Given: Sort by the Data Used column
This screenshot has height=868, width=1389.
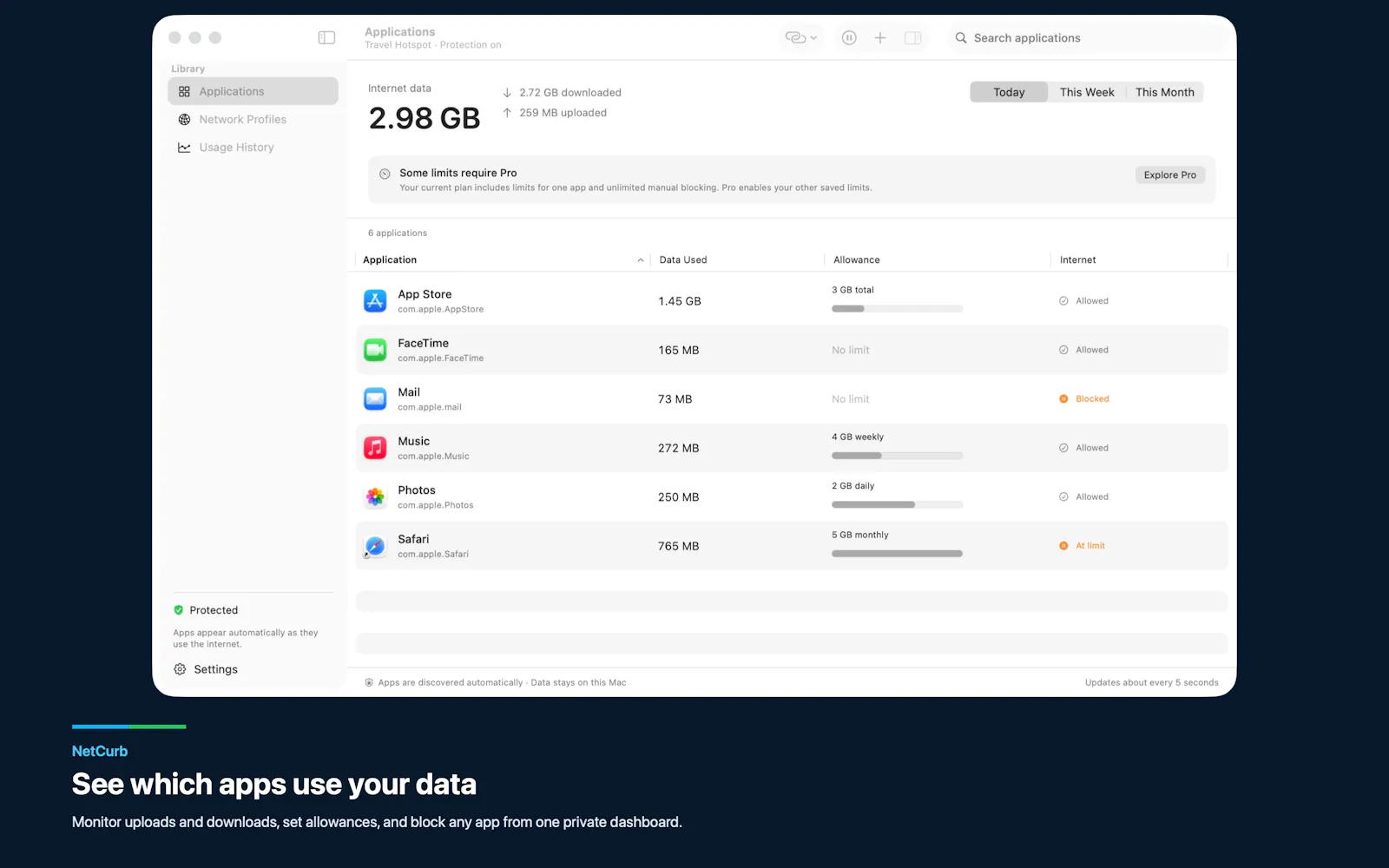Looking at the screenshot, I should point(737,260).
